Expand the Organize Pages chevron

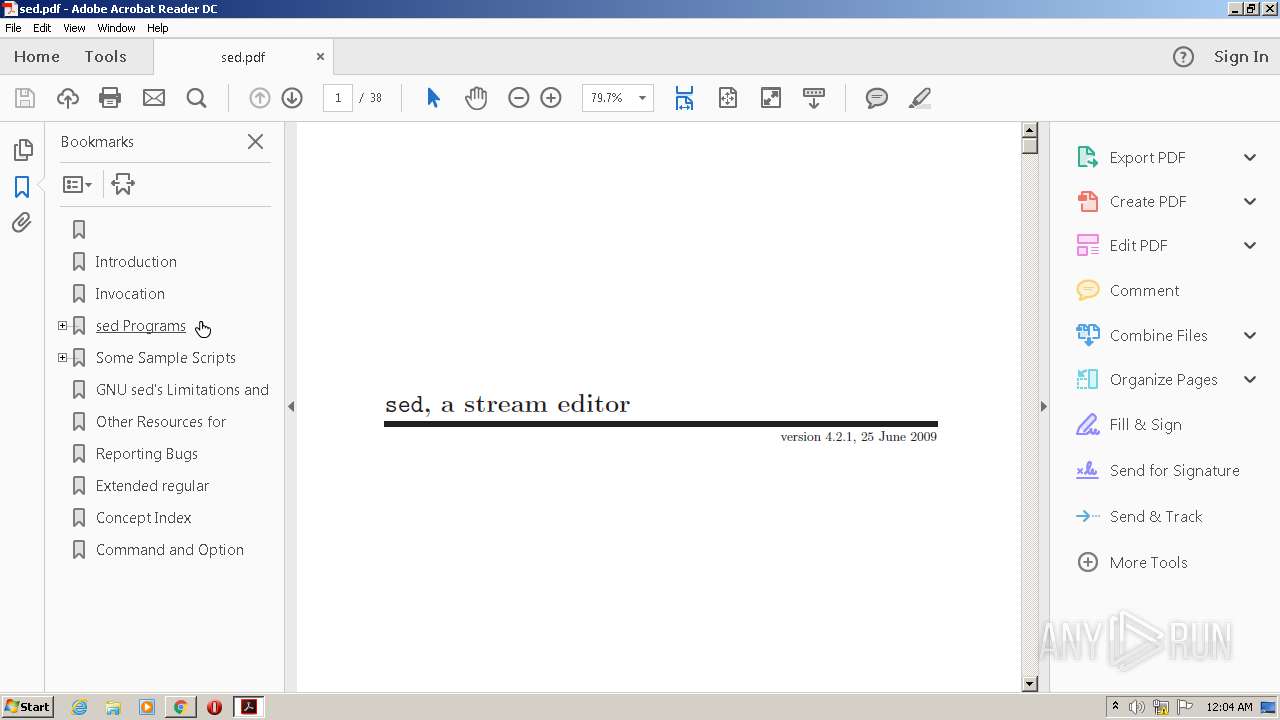click(x=1250, y=379)
